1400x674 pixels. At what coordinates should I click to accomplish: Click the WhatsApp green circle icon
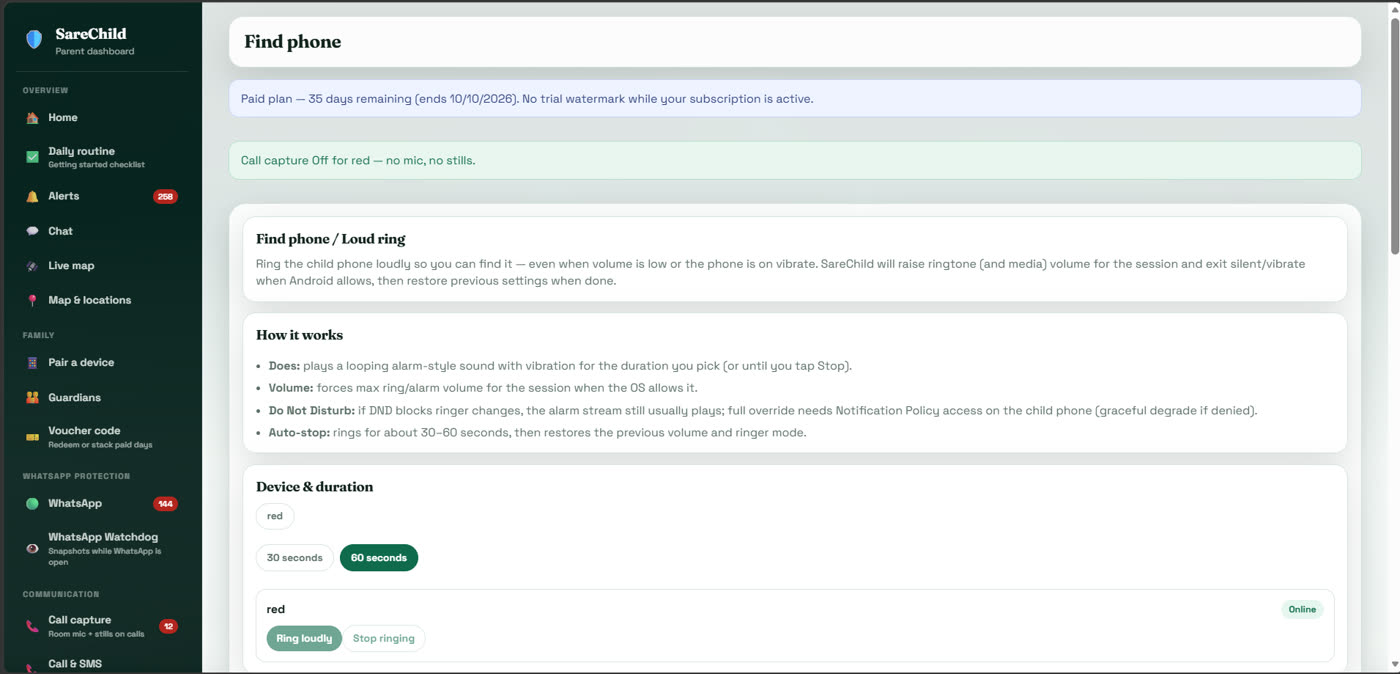[x=32, y=504]
